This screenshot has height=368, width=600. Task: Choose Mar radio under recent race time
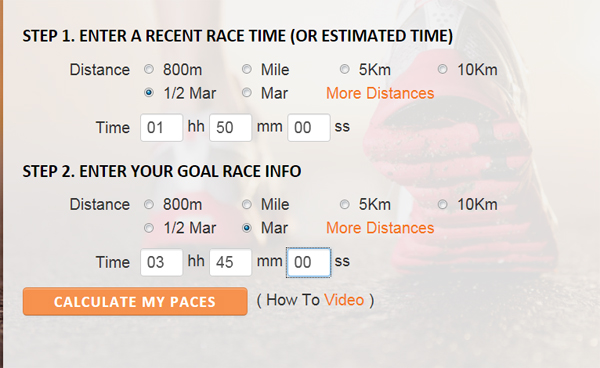247,93
